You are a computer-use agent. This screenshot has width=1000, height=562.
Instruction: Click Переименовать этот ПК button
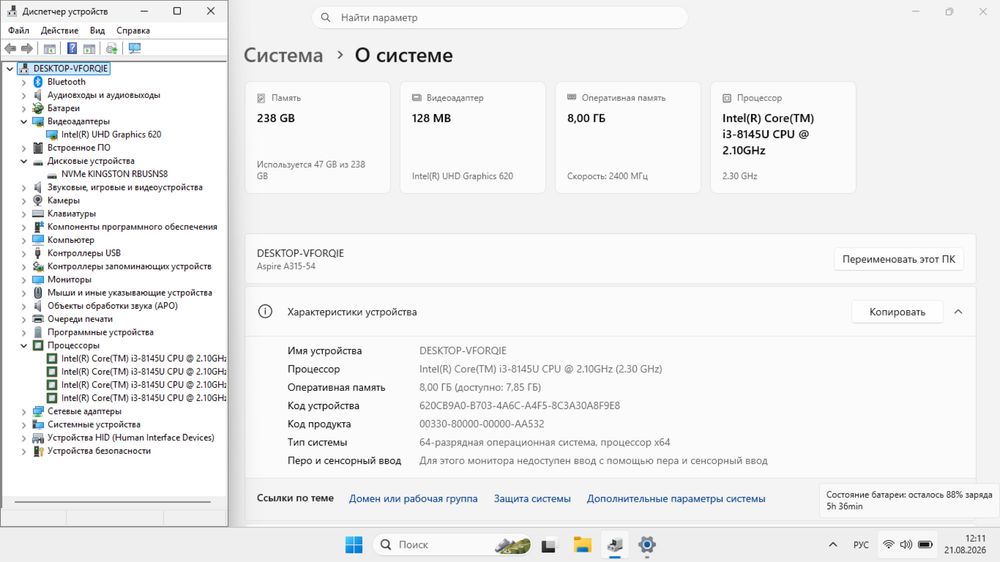point(899,259)
